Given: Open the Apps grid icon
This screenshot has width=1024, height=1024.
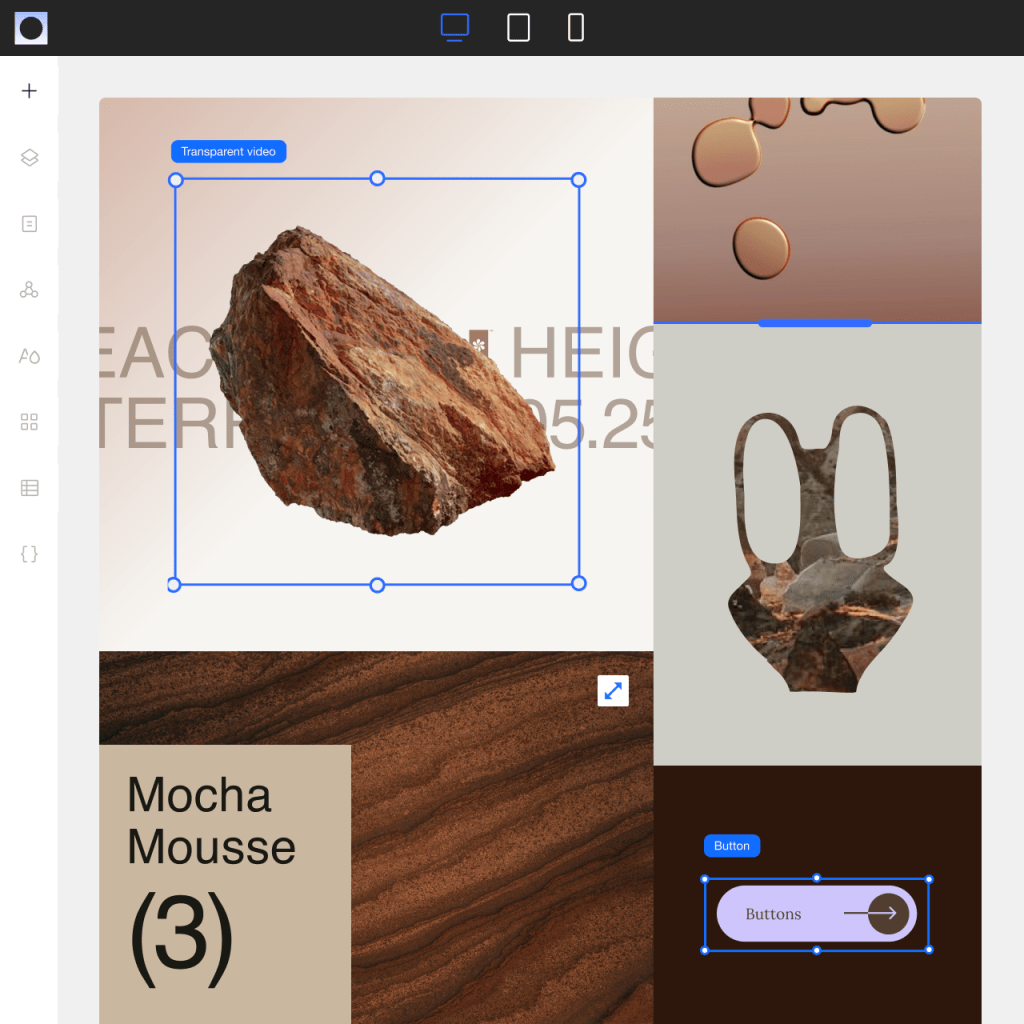Looking at the screenshot, I should [29, 421].
